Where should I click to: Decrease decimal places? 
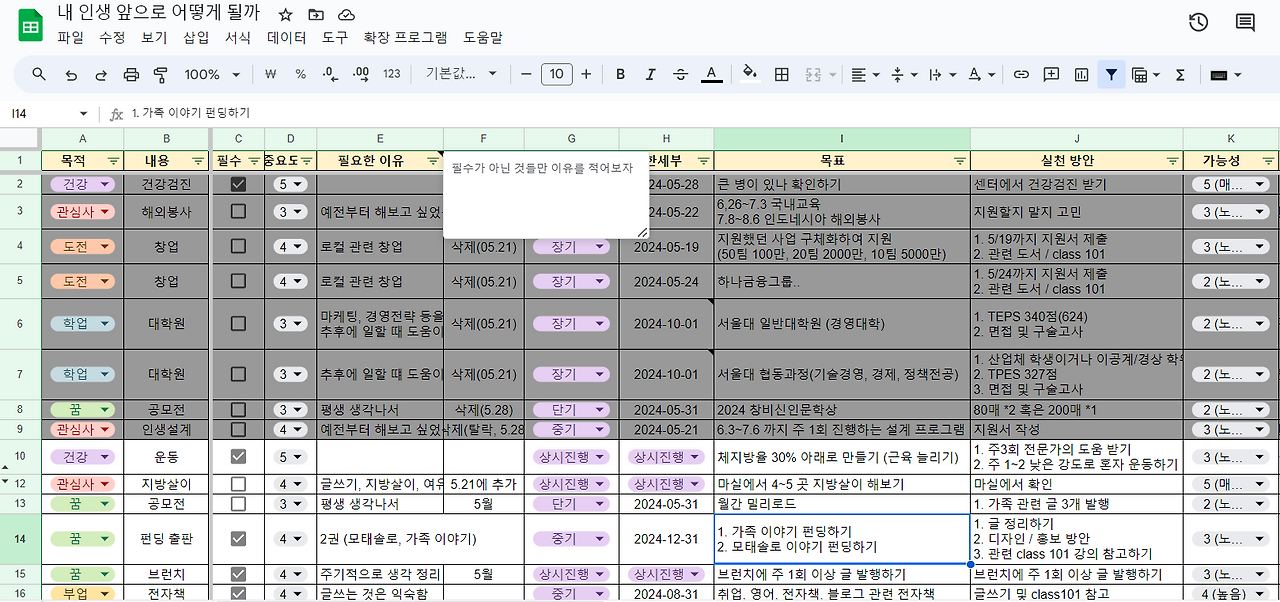click(x=331, y=74)
